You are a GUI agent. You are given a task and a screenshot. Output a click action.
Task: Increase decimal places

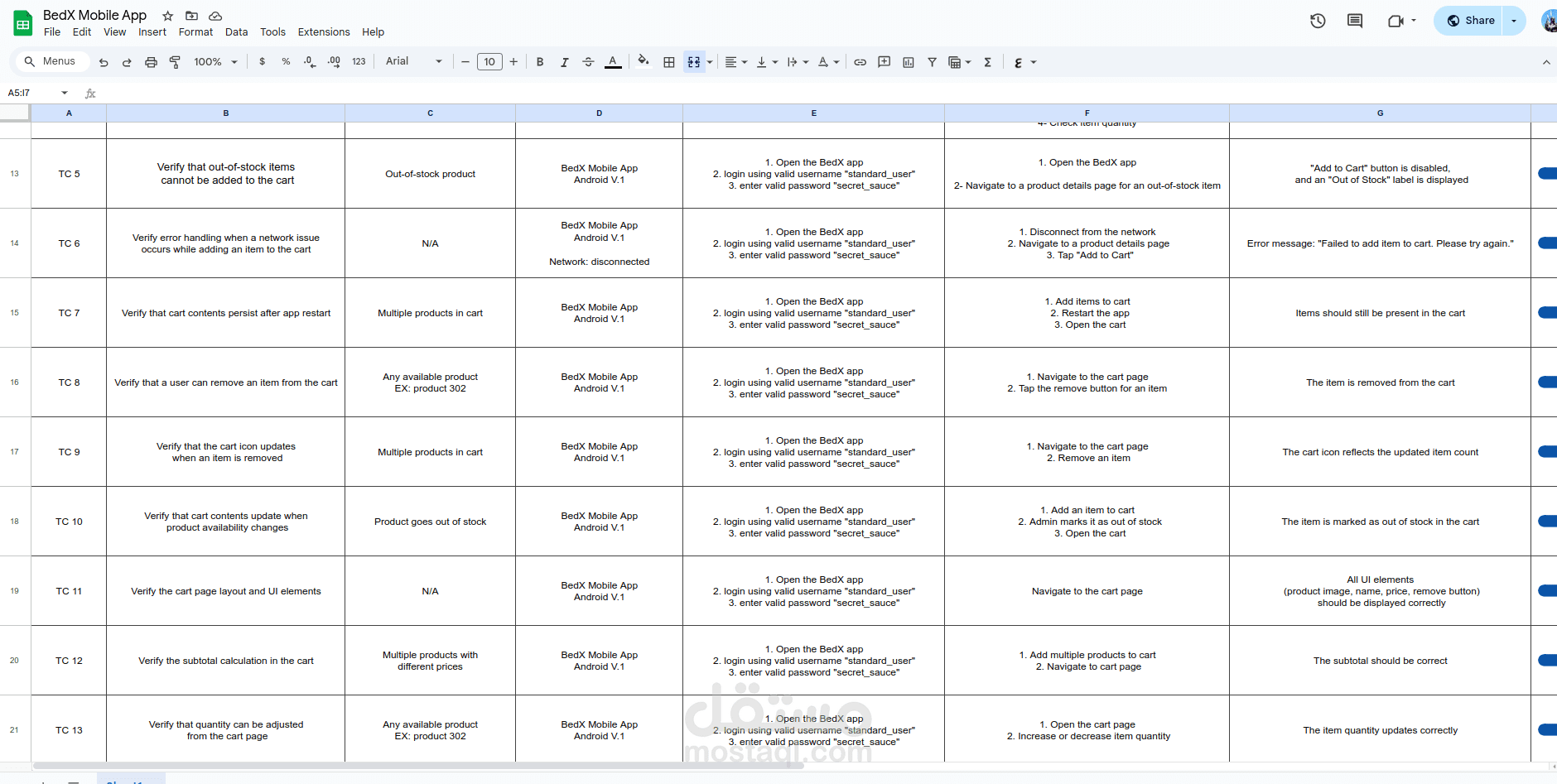point(334,62)
